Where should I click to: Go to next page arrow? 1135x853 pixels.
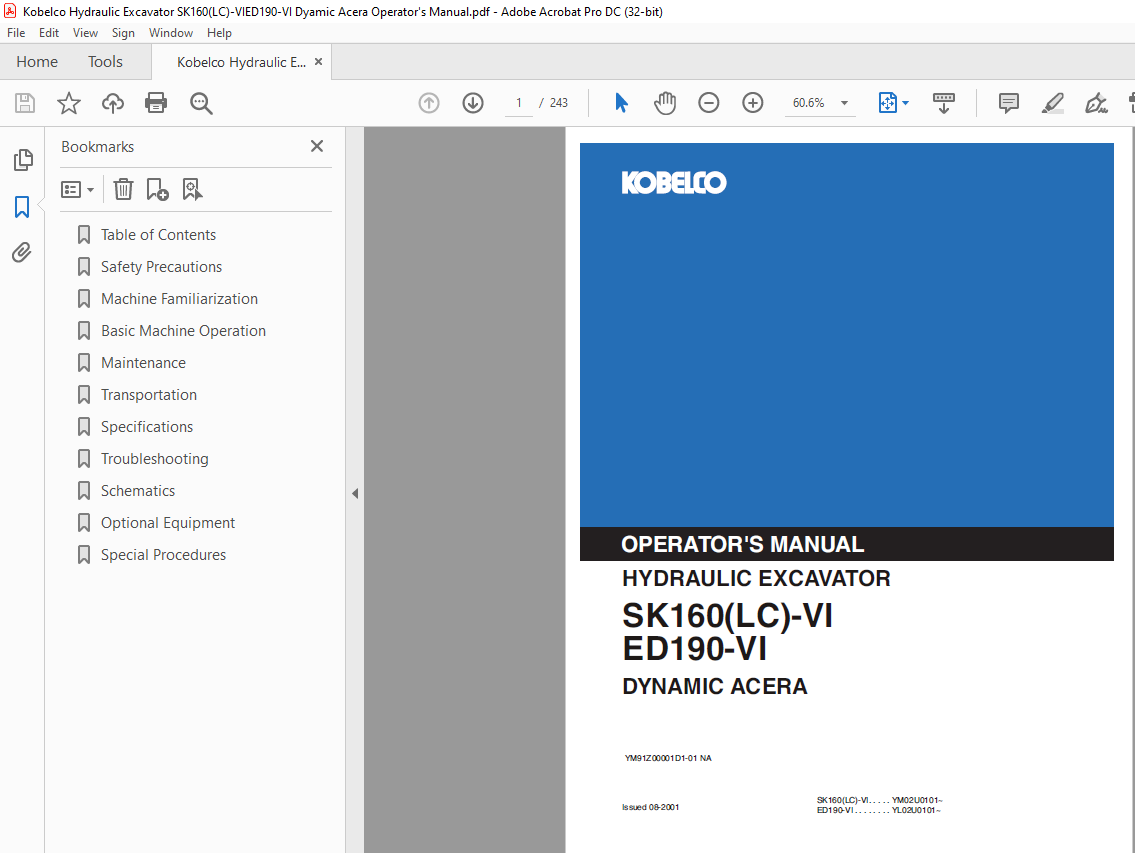[x=473, y=103]
